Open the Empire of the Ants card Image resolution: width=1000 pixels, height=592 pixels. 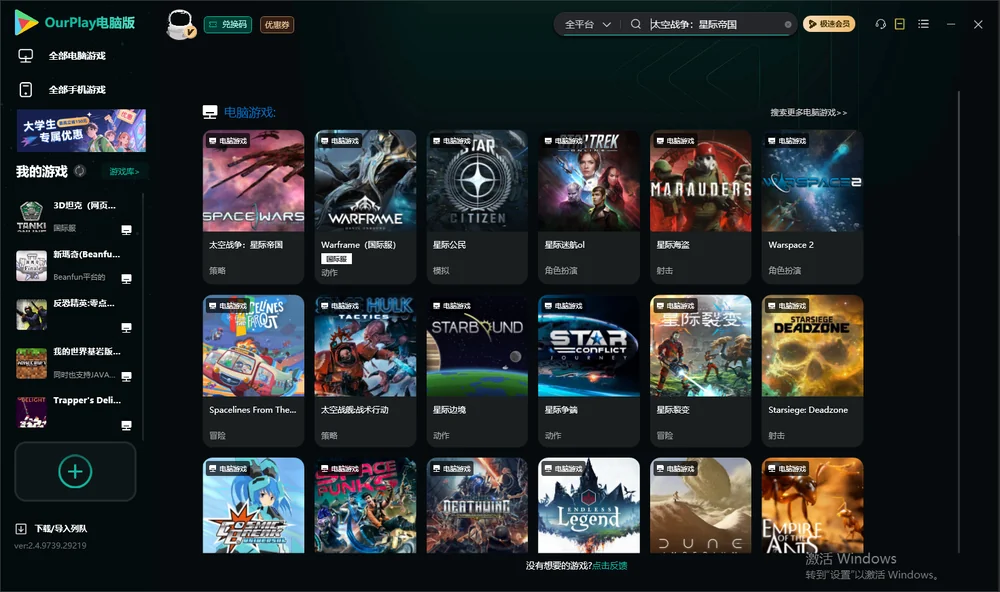tap(812, 505)
